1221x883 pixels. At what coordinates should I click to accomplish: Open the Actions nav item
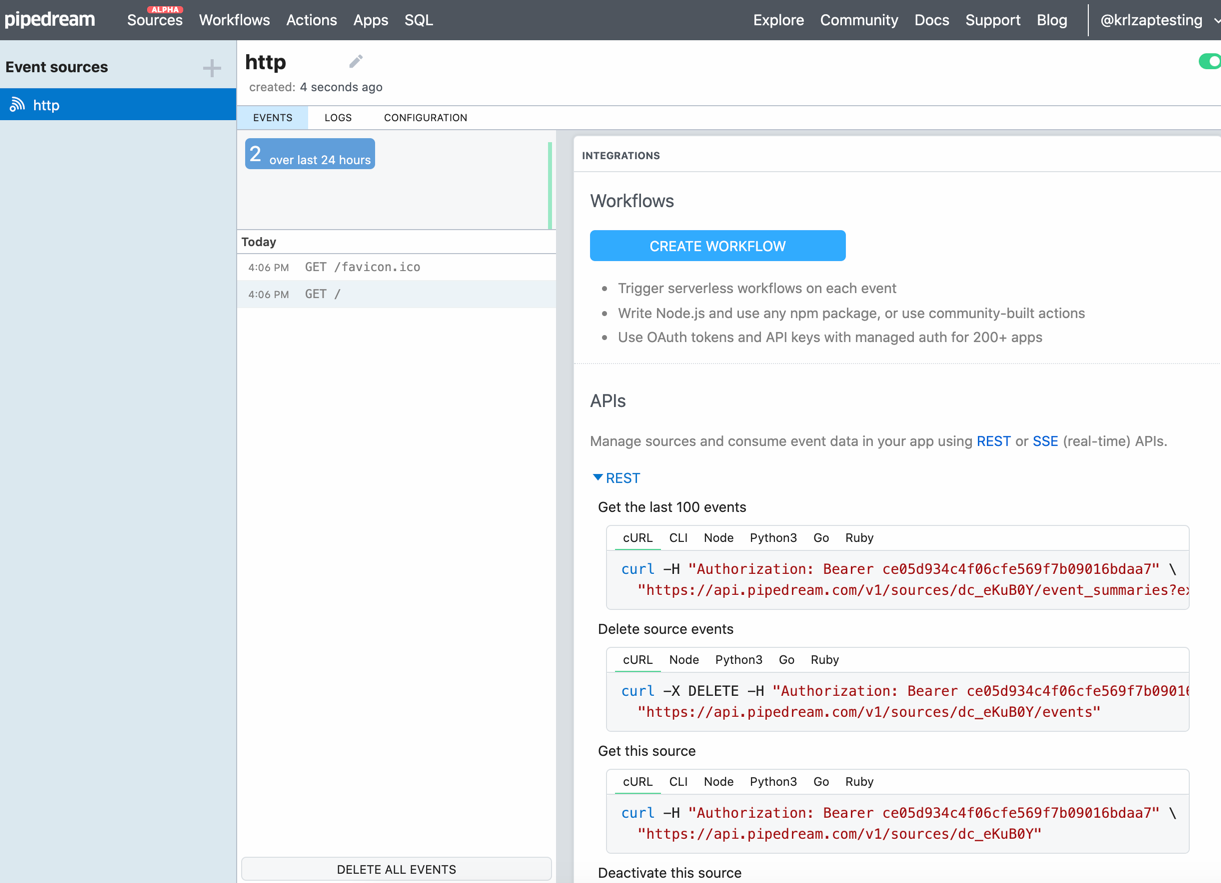(x=311, y=20)
